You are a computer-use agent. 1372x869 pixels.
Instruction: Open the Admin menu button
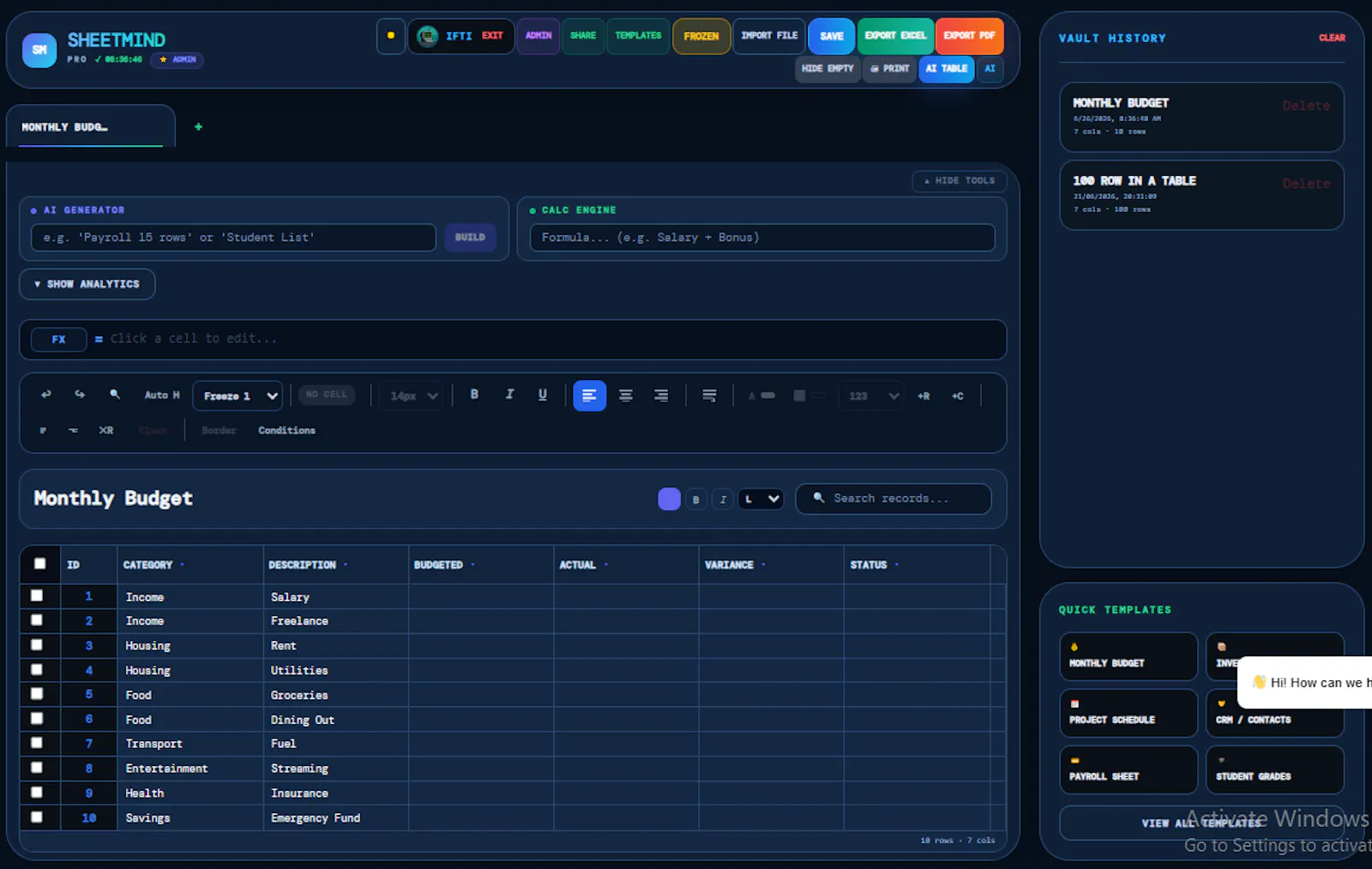pos(539,36)
